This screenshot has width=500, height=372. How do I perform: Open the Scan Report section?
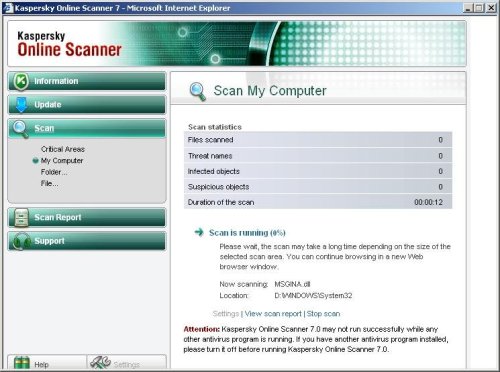87,217
